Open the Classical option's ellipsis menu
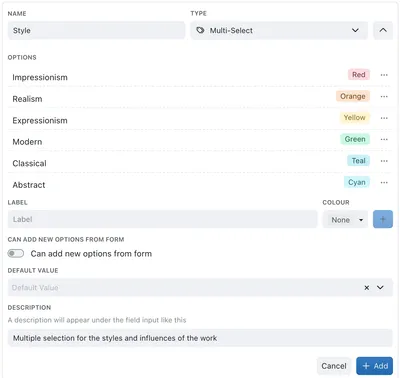400x378 pixels. tap(384, 161)
